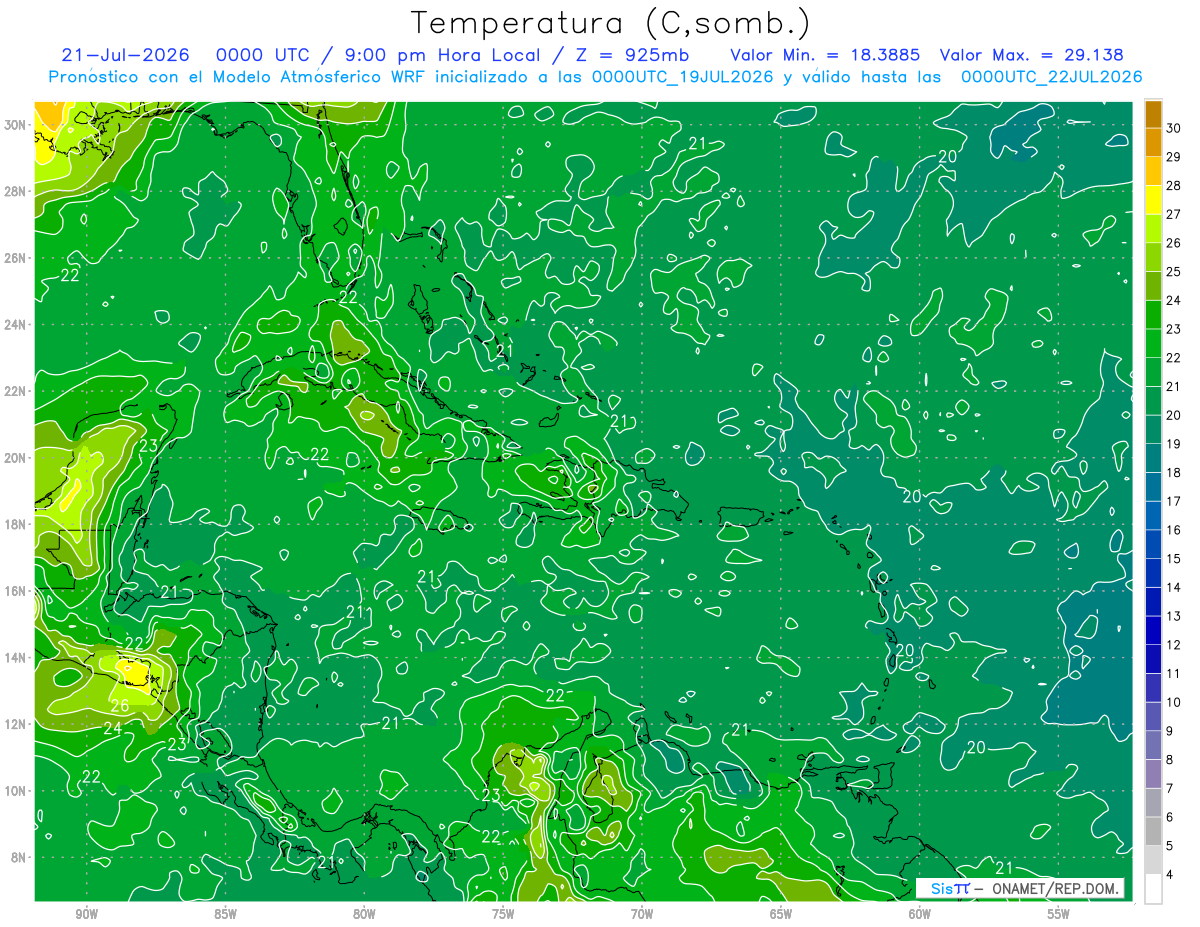Click the 55W longitude axis label

click(1059, 914)
